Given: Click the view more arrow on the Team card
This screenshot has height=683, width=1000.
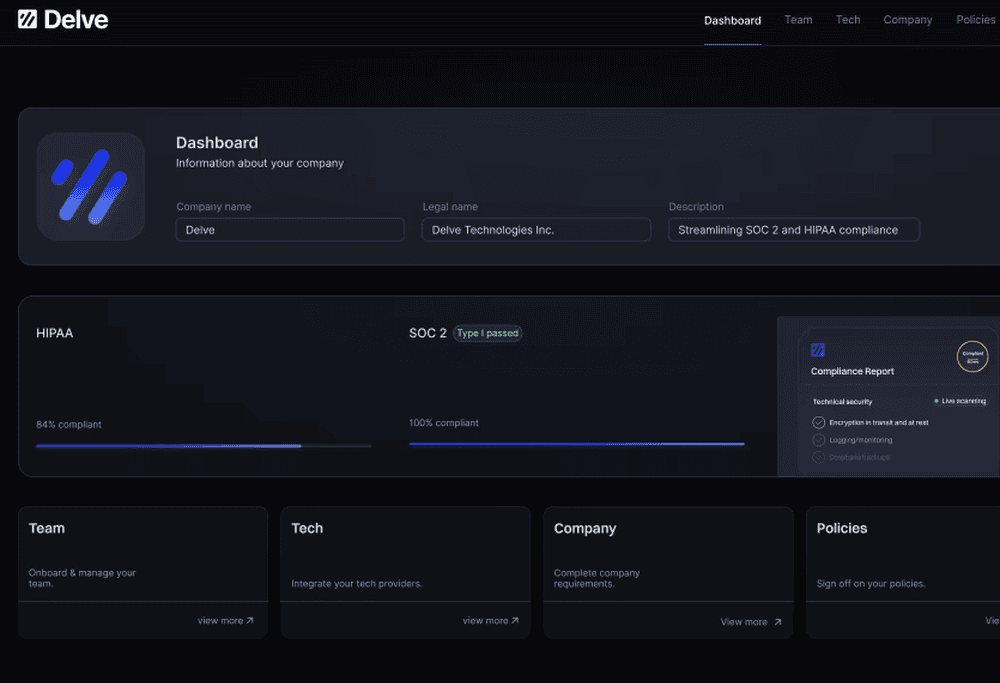Looking at the screenshot, I should (226, 620).
